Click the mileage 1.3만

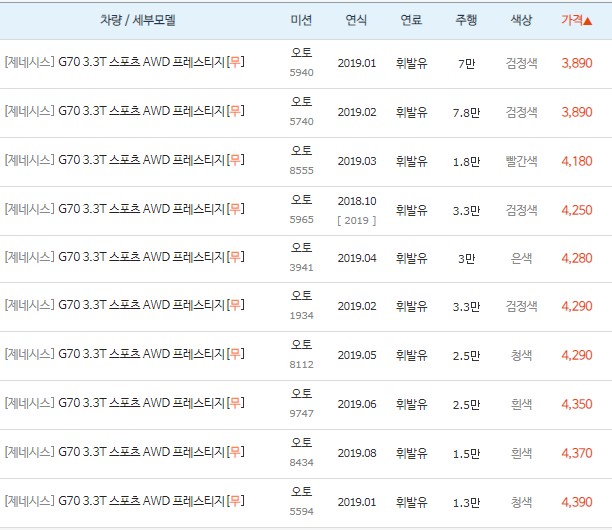point(466,503)
